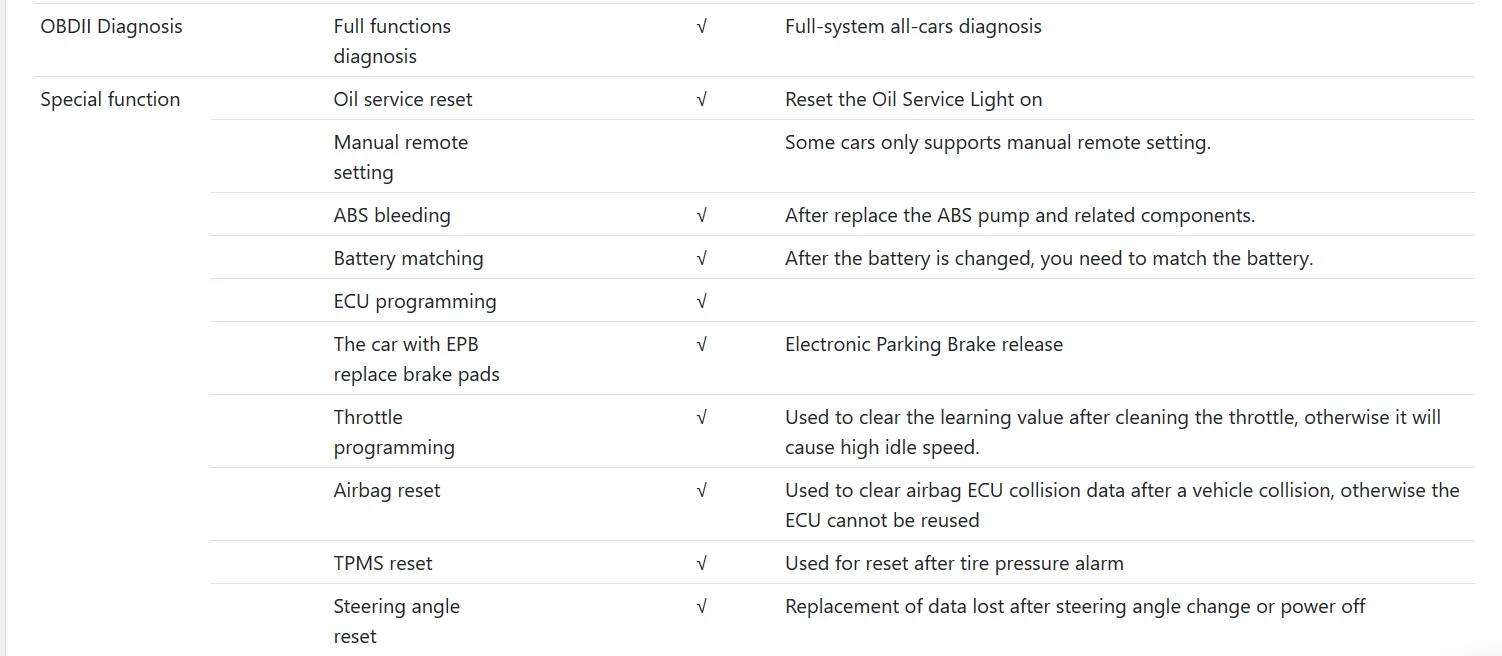The width and height of the screenshot is (1502, 656).
Task: Click the ECU programming checkmark
Action: point(701,301)
